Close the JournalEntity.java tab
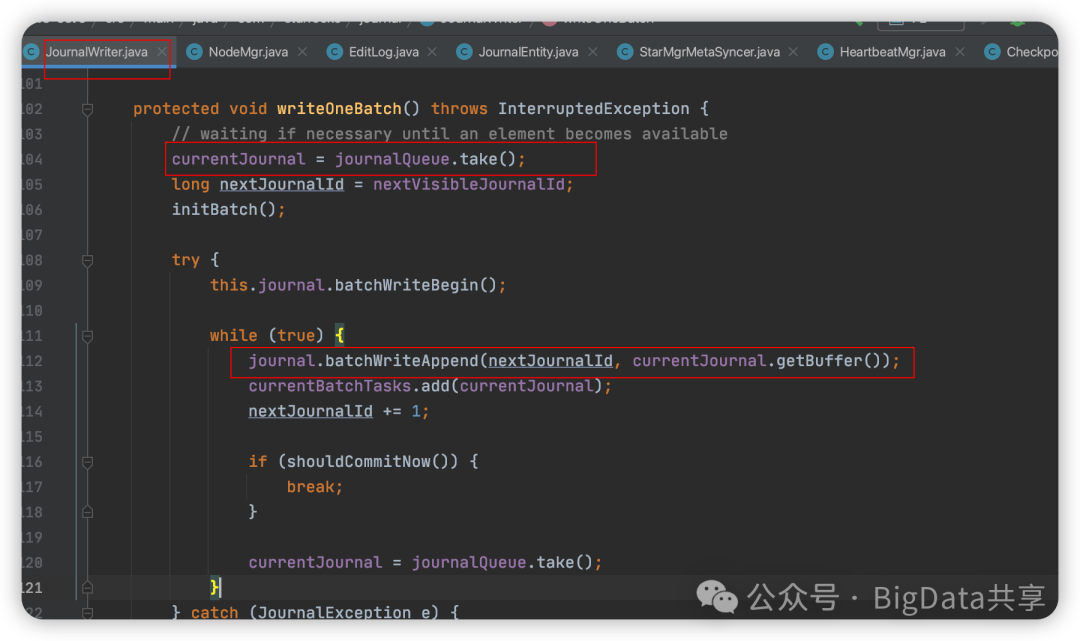The height and width of the screenshot is (641, 1080). [592, 52]
